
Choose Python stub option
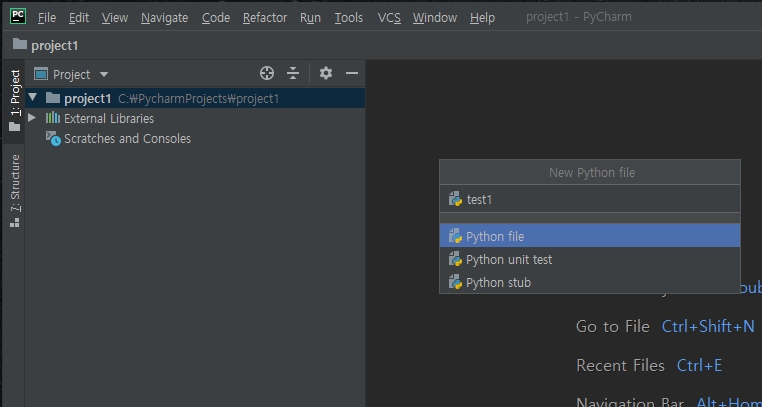pos(589,282)
